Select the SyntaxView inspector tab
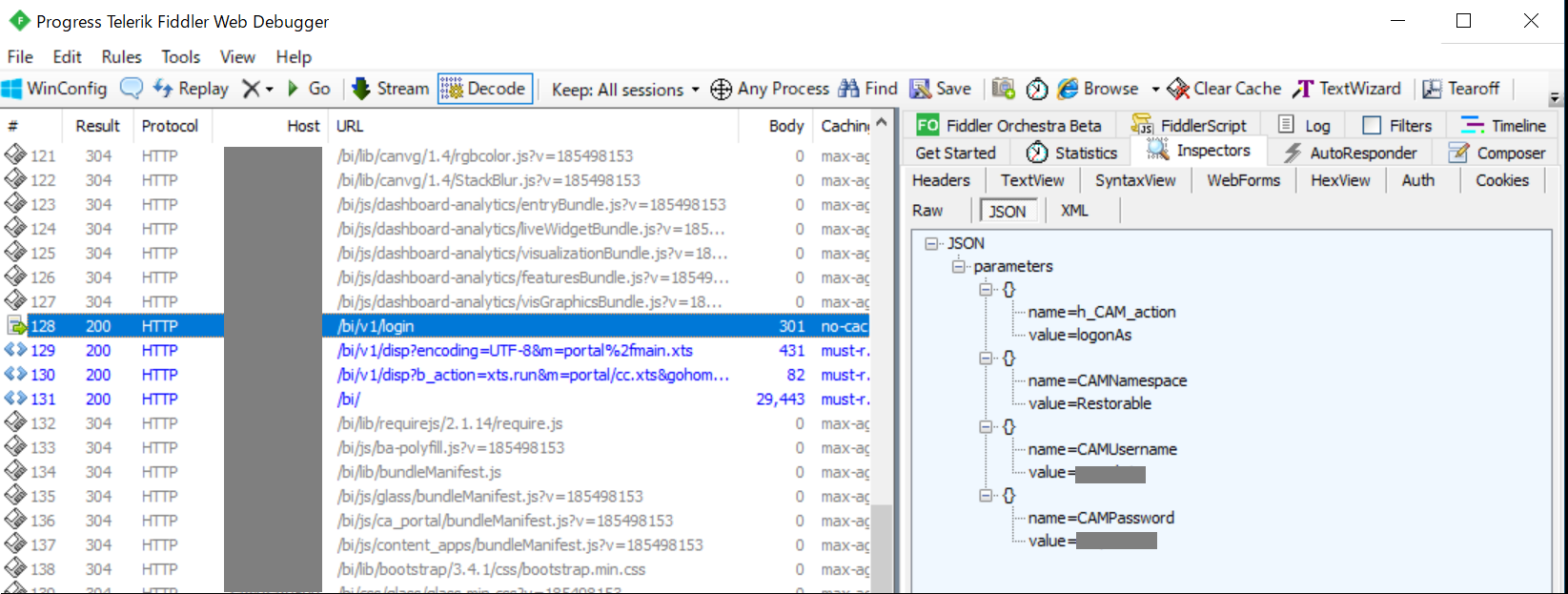The height and width of the screenshot is (594, 1568). tap(1135, 180)
